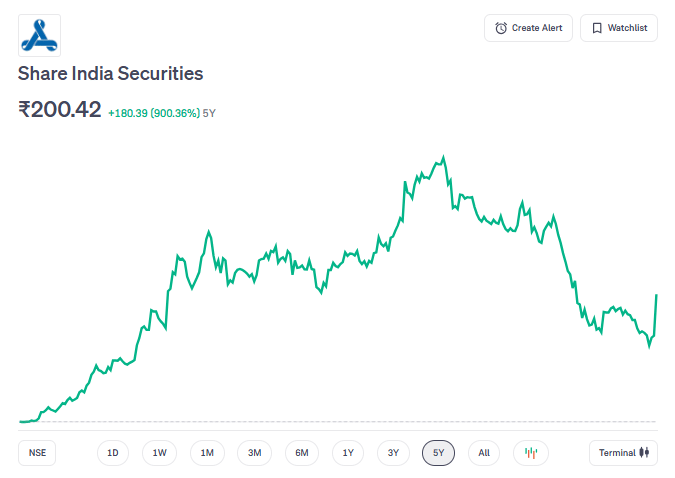Show the 3Y price chart
675x478 pixels.
click(x=393, y=453)
